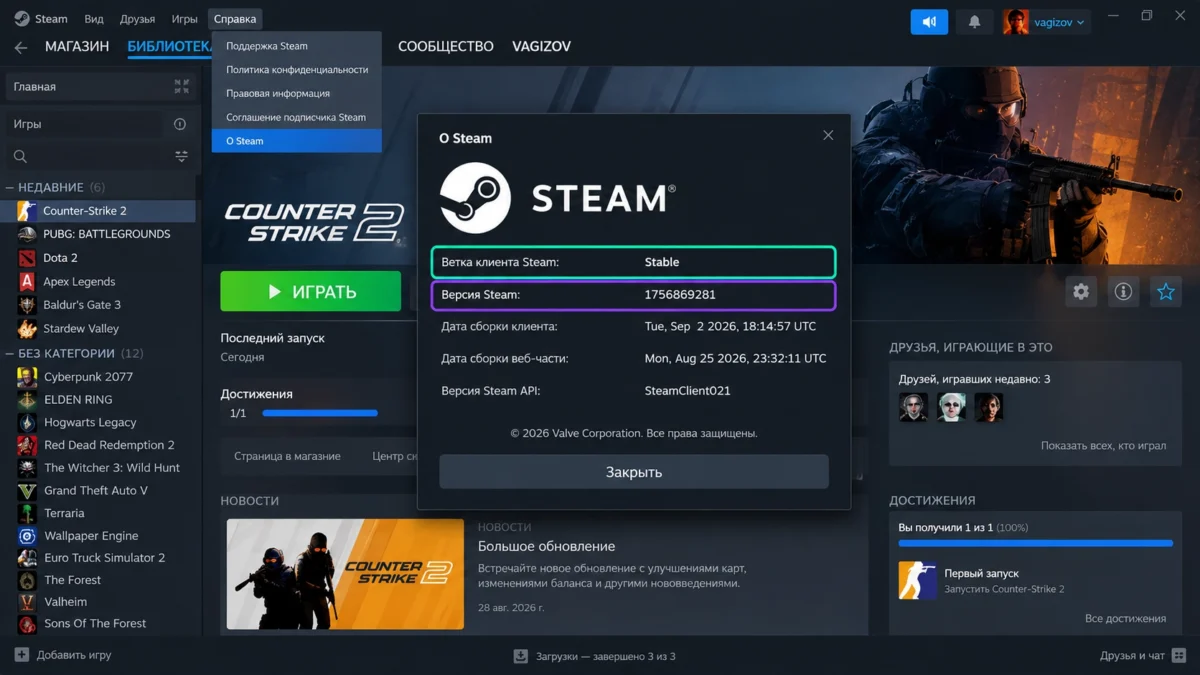This screenshot has width=1200, height=675.
Task: Open the Большое обновление news thumbnail
Action: coord(345,574)
